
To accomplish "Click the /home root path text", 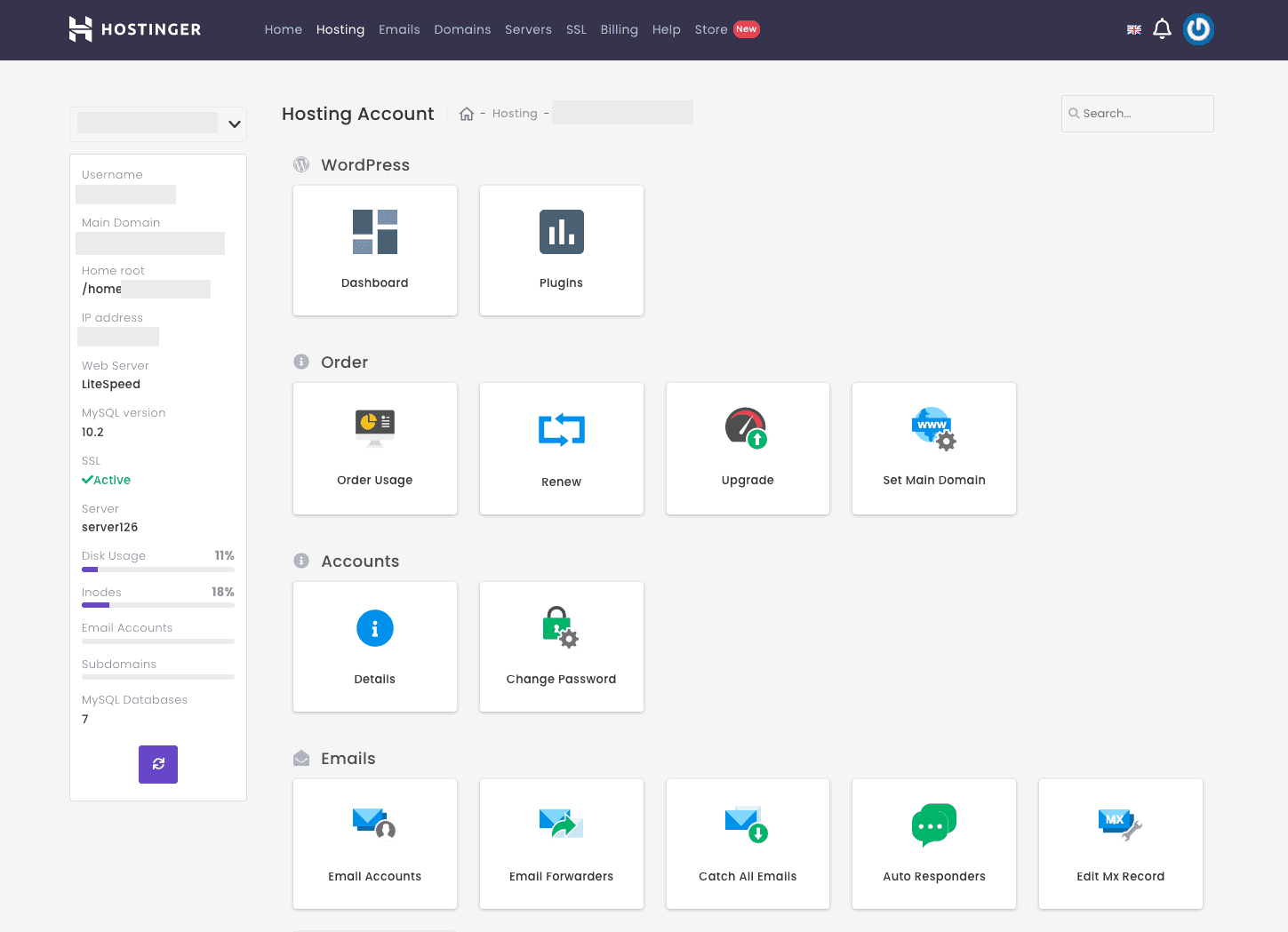I will click(x=102, y=289).
